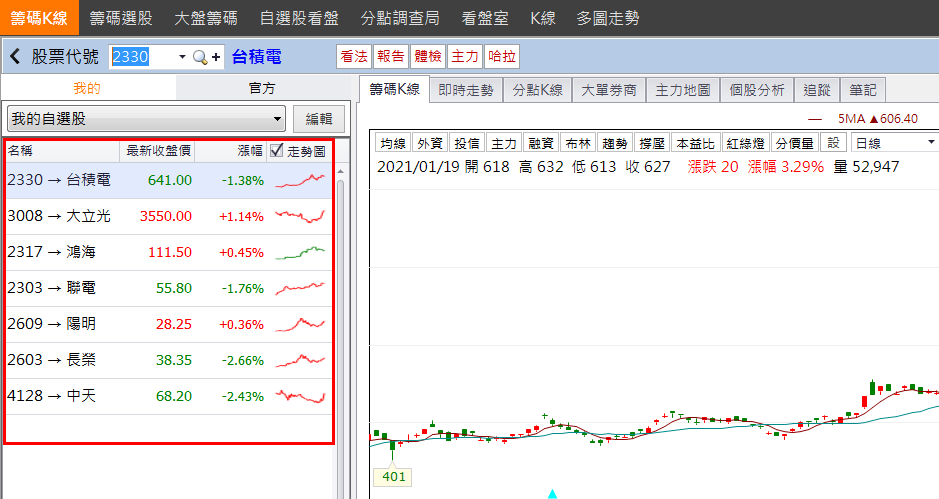This screenshot has width=939, height=499.
Task: Click the plus icon to add stock
Action: pos(216,57)
